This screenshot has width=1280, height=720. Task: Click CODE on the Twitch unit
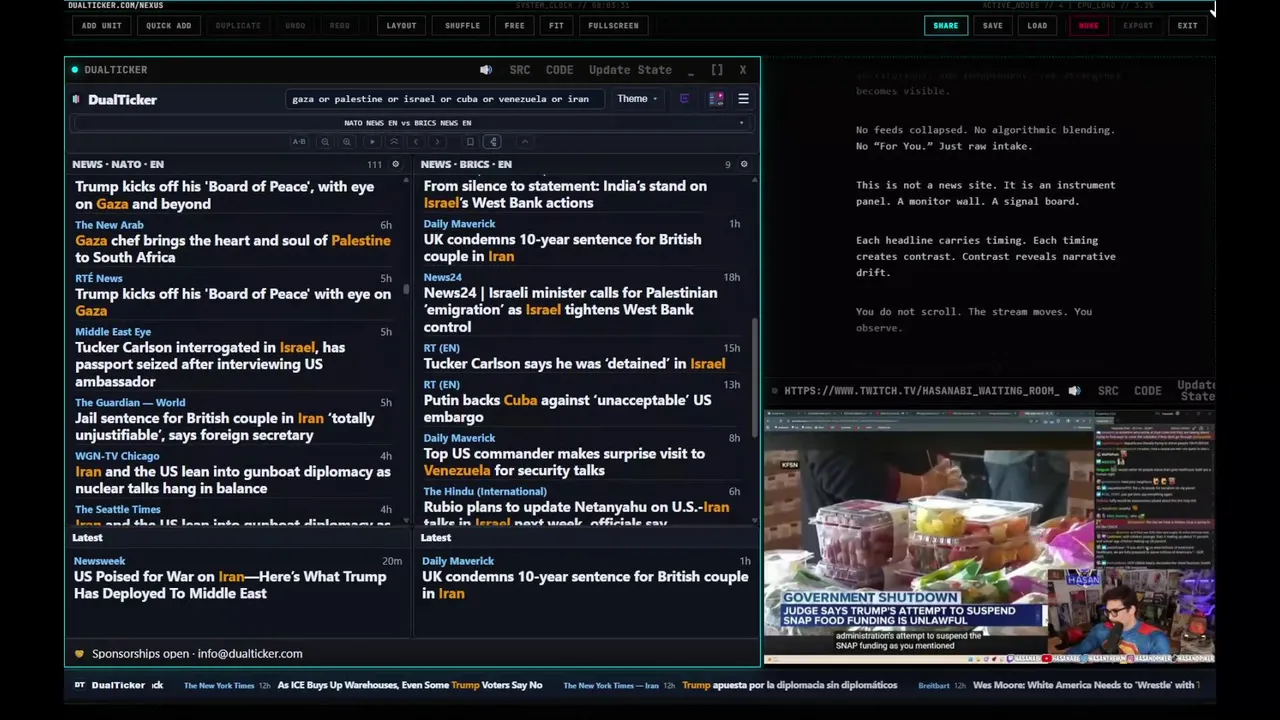(1147, 391)
